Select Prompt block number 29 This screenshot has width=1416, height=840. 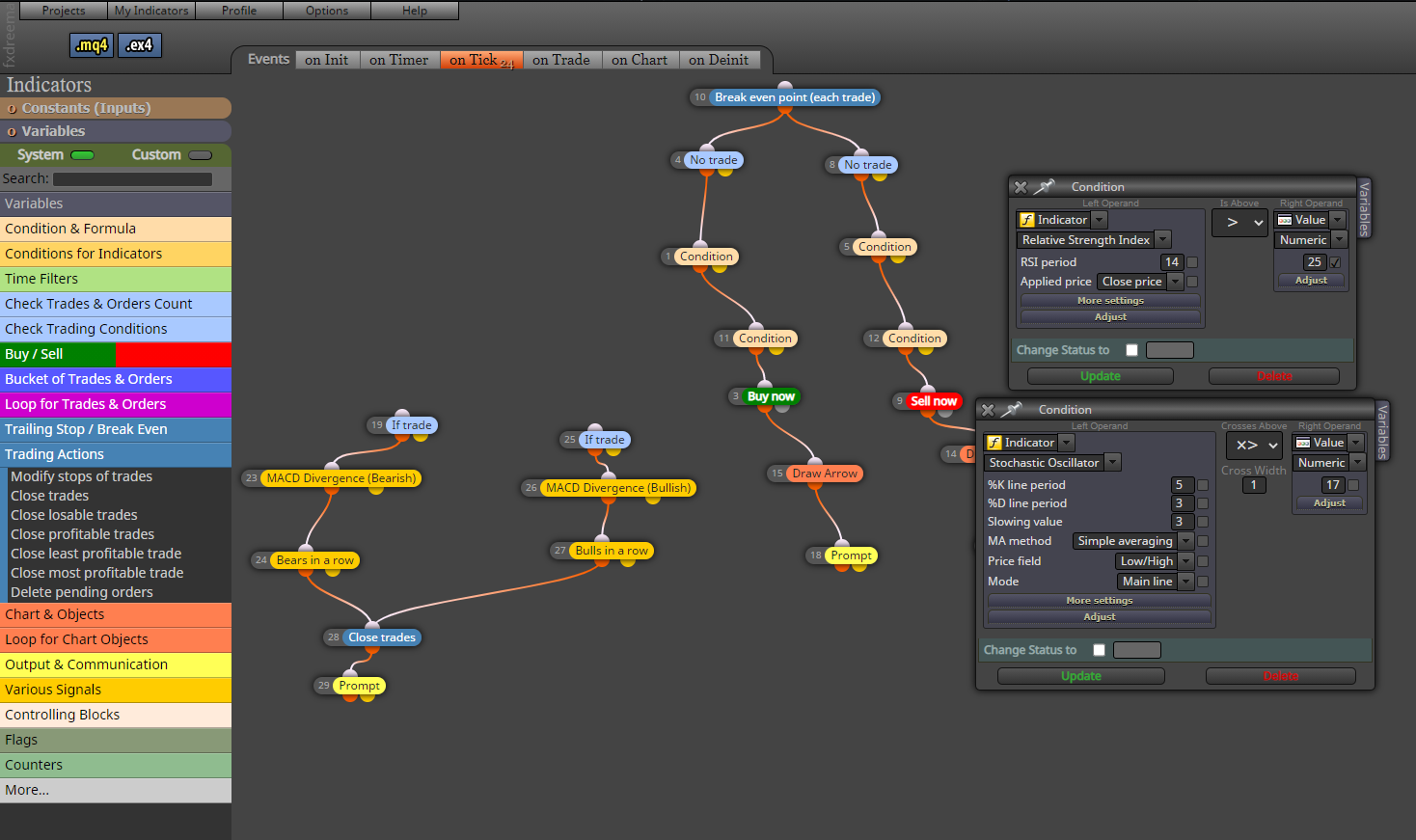(359, 686)
